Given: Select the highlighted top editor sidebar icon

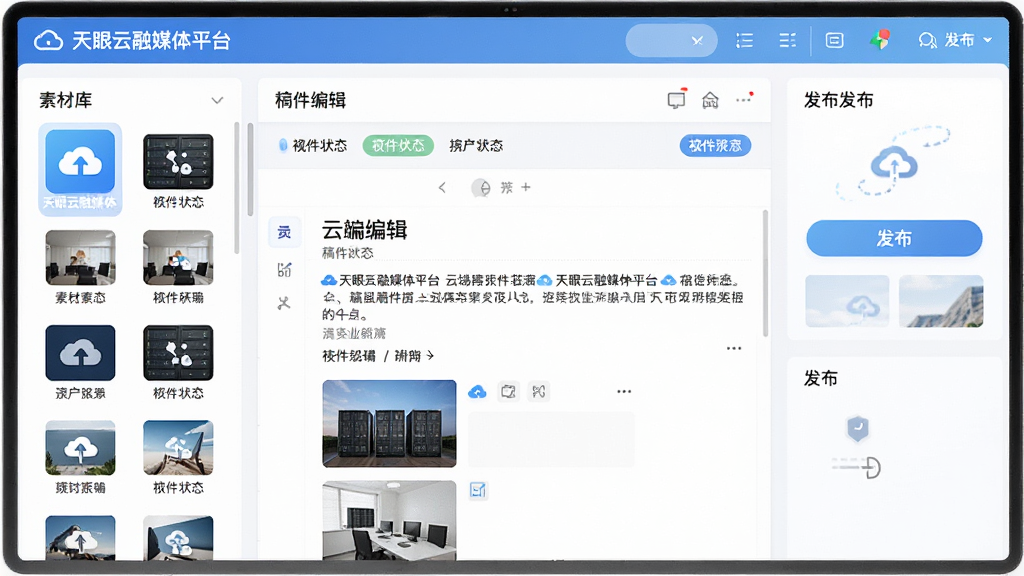Looking at the screenshot, I should coord(284,232).
